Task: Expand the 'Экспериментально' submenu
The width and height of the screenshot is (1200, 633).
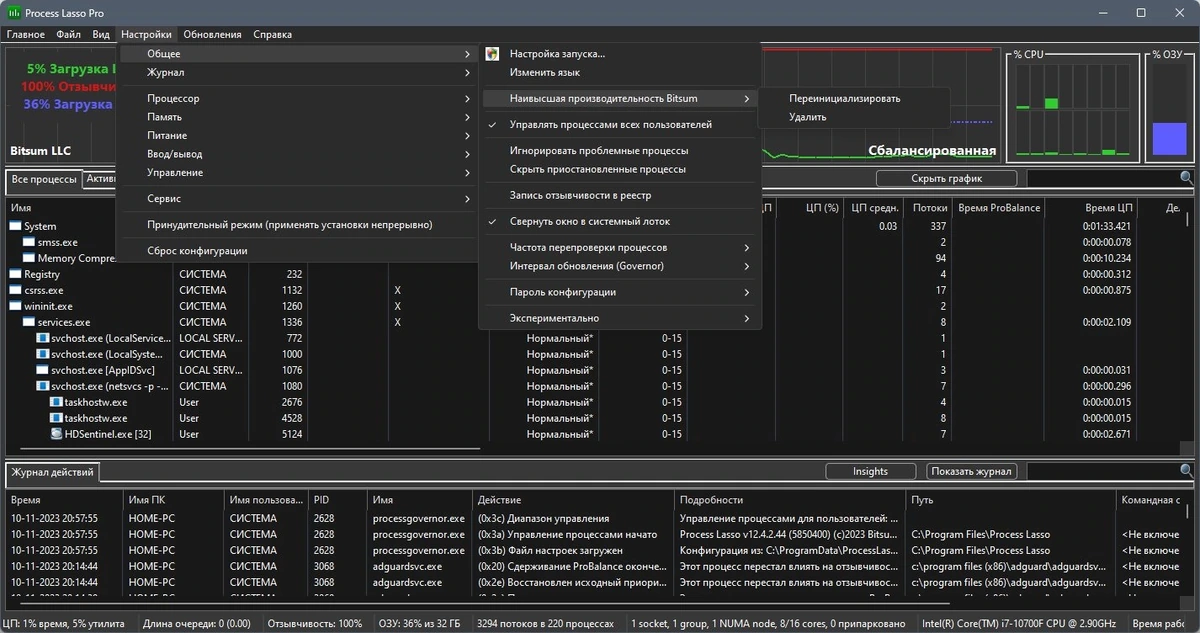Action: tap(620, 318)
